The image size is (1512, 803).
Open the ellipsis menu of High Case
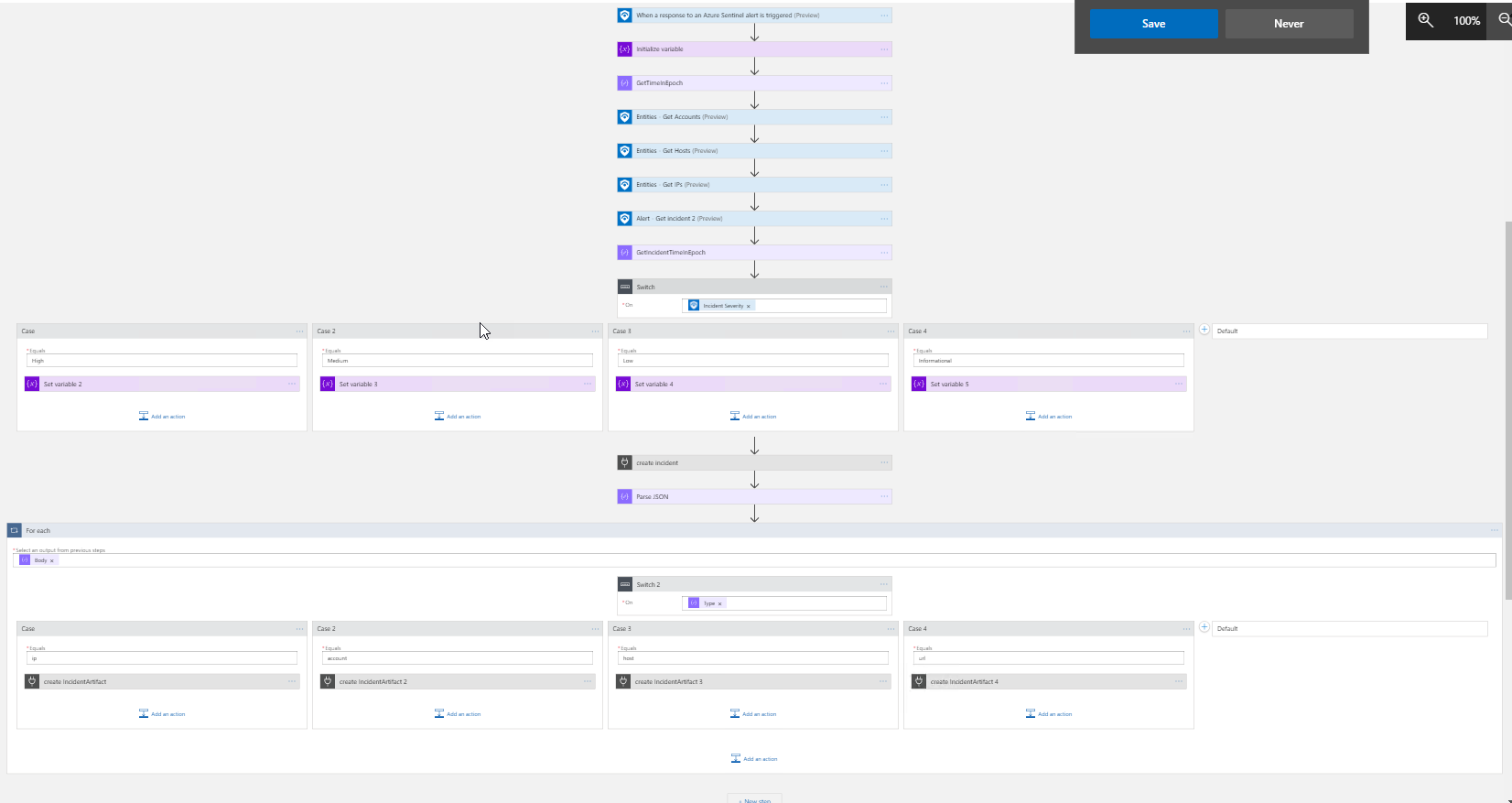click(x=299, y=331)
